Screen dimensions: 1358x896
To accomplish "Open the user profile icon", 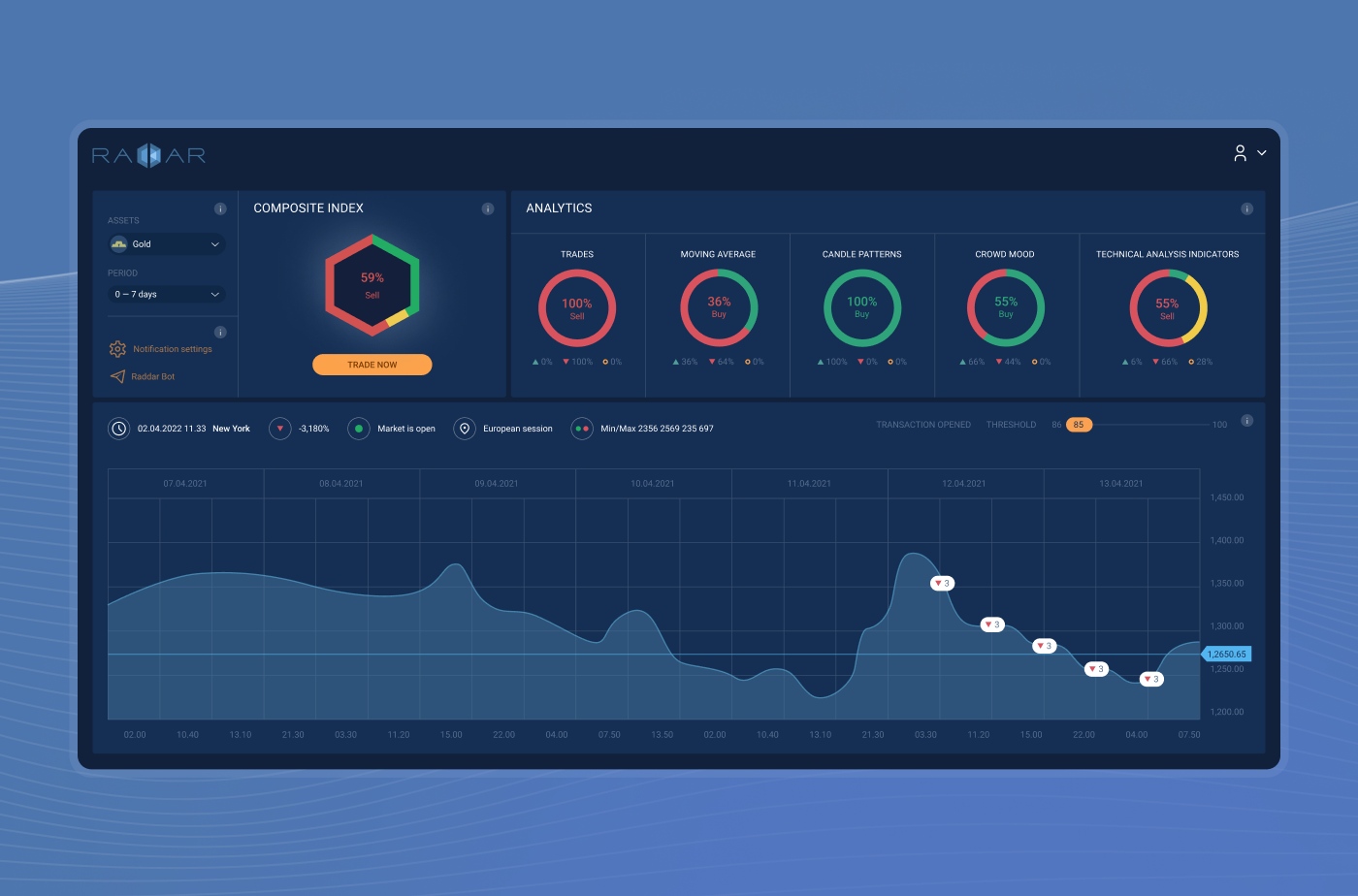I will click(1240, 153).
